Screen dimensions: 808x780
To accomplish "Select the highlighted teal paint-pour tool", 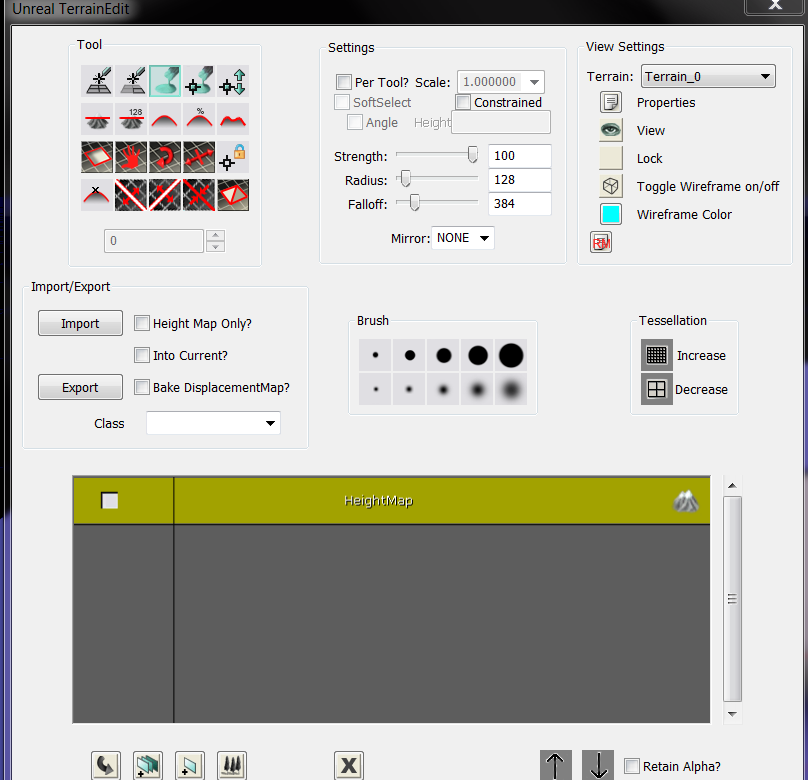I will pyautogui.click(x=165, y=81).
